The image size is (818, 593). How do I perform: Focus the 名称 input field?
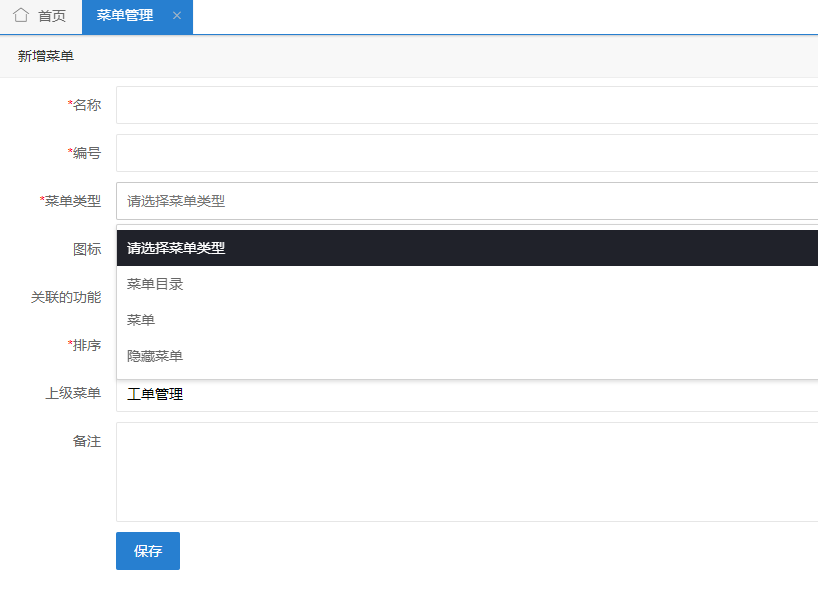466,105
